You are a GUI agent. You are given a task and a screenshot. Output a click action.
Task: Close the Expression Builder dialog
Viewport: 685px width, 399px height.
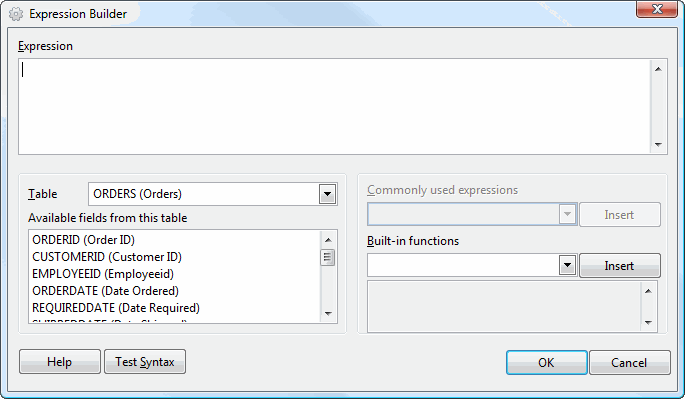[657, 9]
